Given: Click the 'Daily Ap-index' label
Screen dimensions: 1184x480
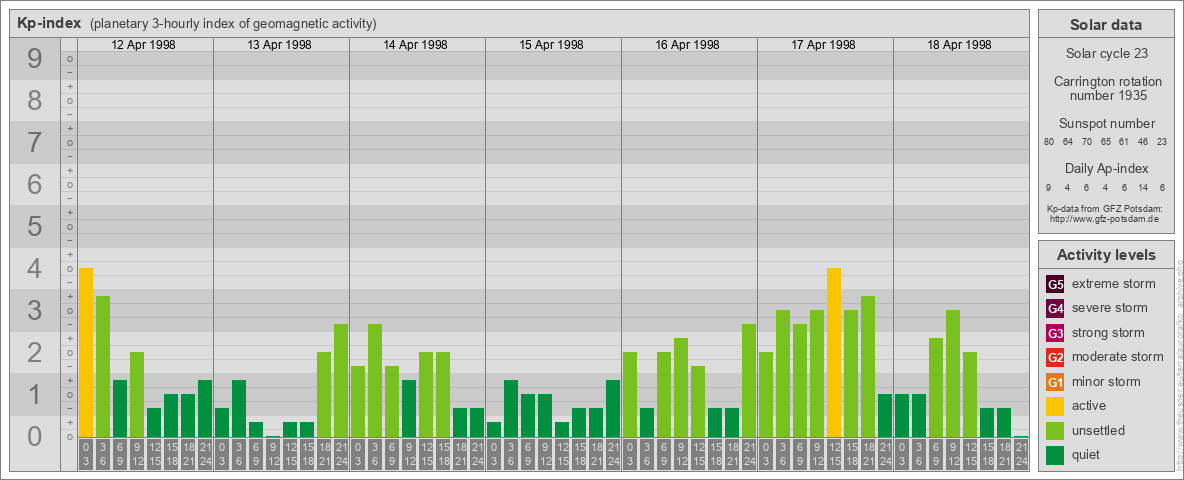Looking at the screenshot, I should coord(1106,168).
